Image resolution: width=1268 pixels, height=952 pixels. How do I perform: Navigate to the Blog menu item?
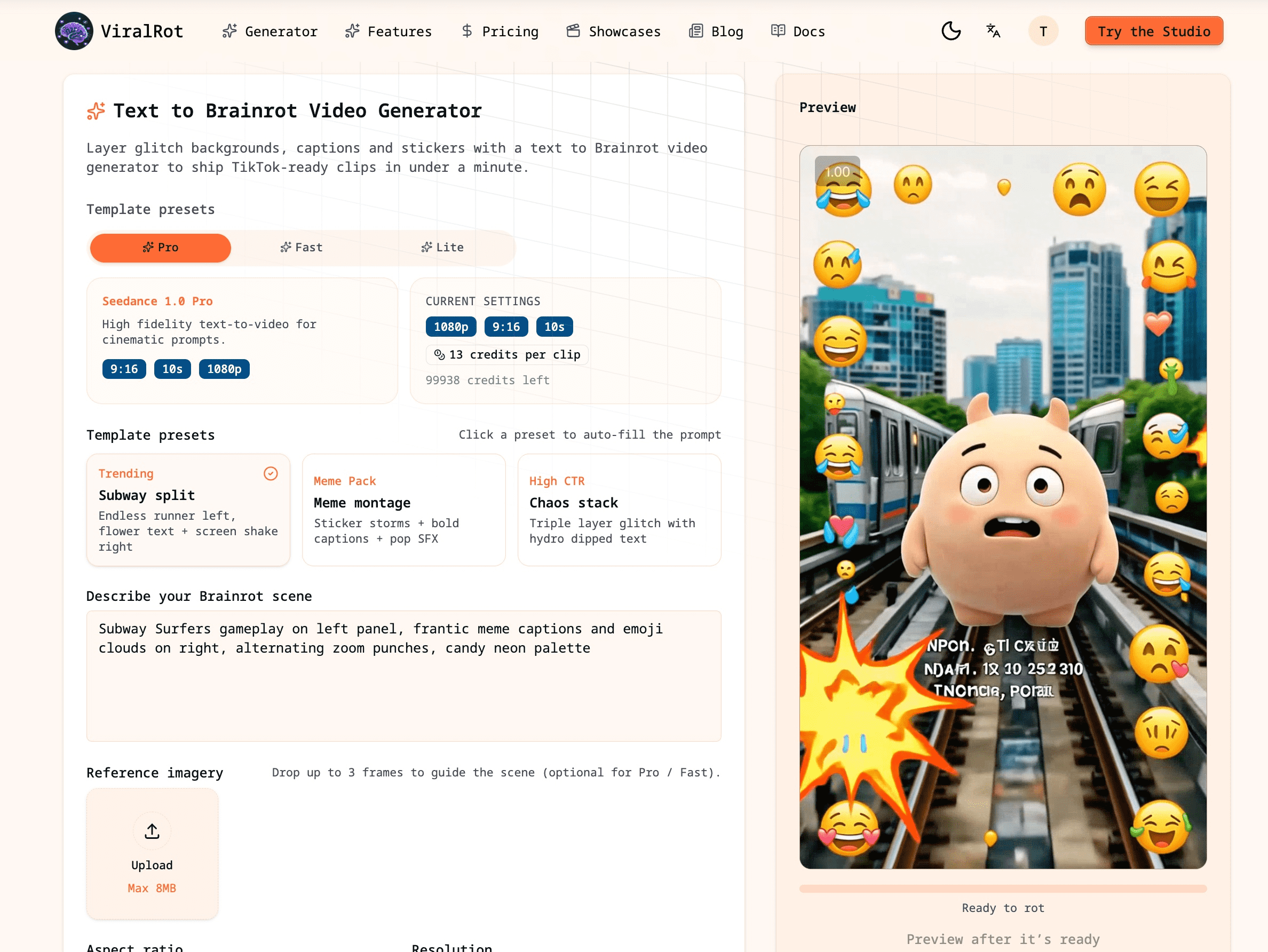pyautogui.click(x=726, y=31)
